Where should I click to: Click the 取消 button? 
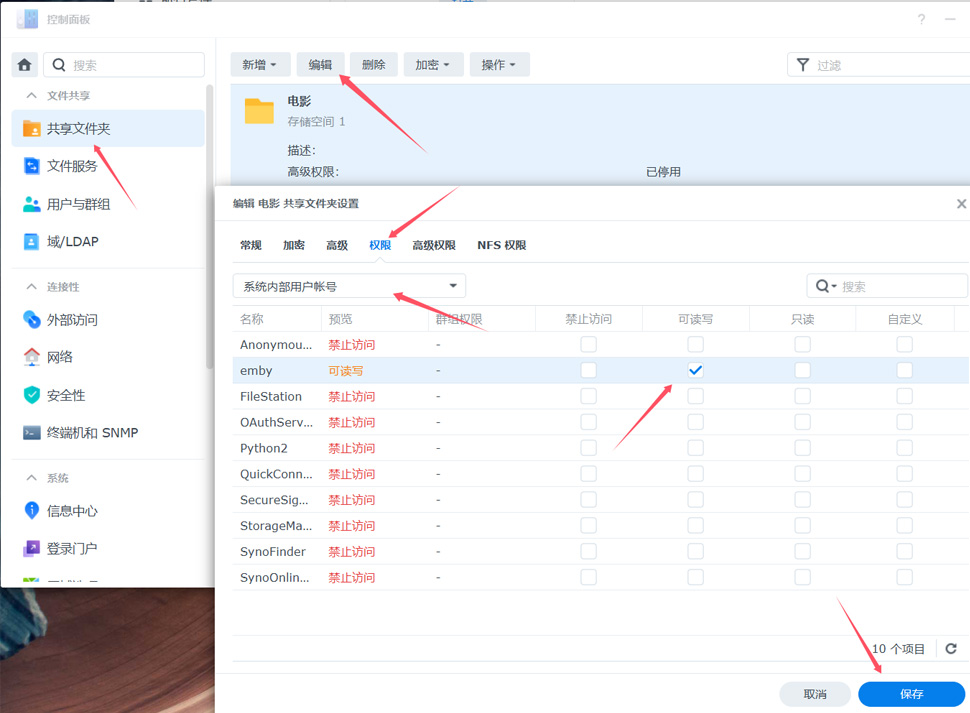(x=815, y=694)
